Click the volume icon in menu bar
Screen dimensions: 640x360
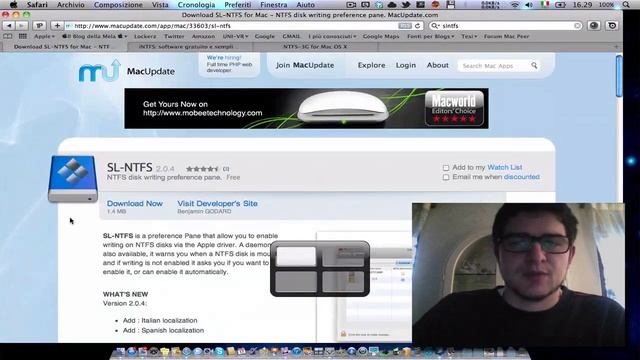529,5
